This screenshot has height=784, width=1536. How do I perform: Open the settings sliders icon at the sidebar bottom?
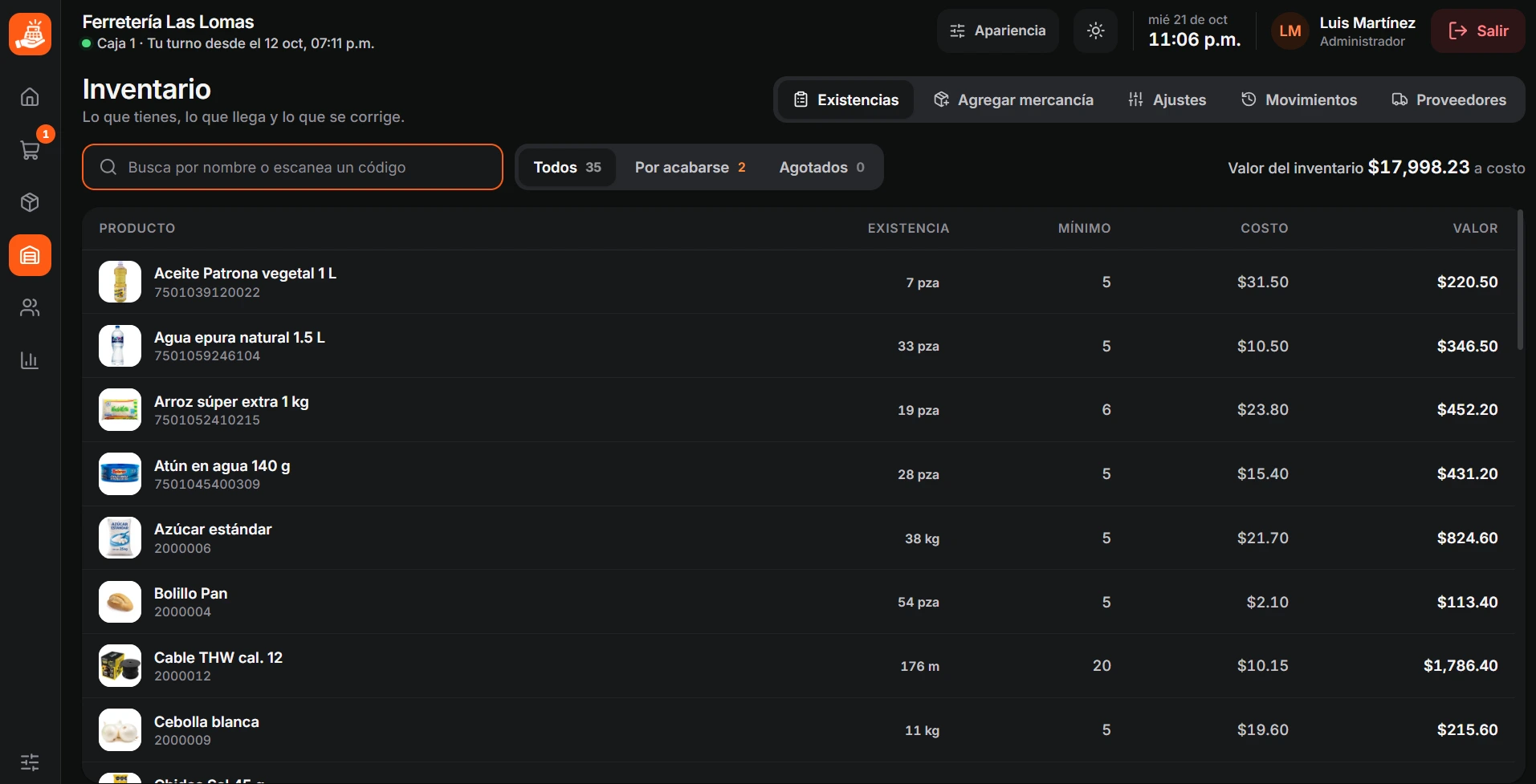coord(30,762)
